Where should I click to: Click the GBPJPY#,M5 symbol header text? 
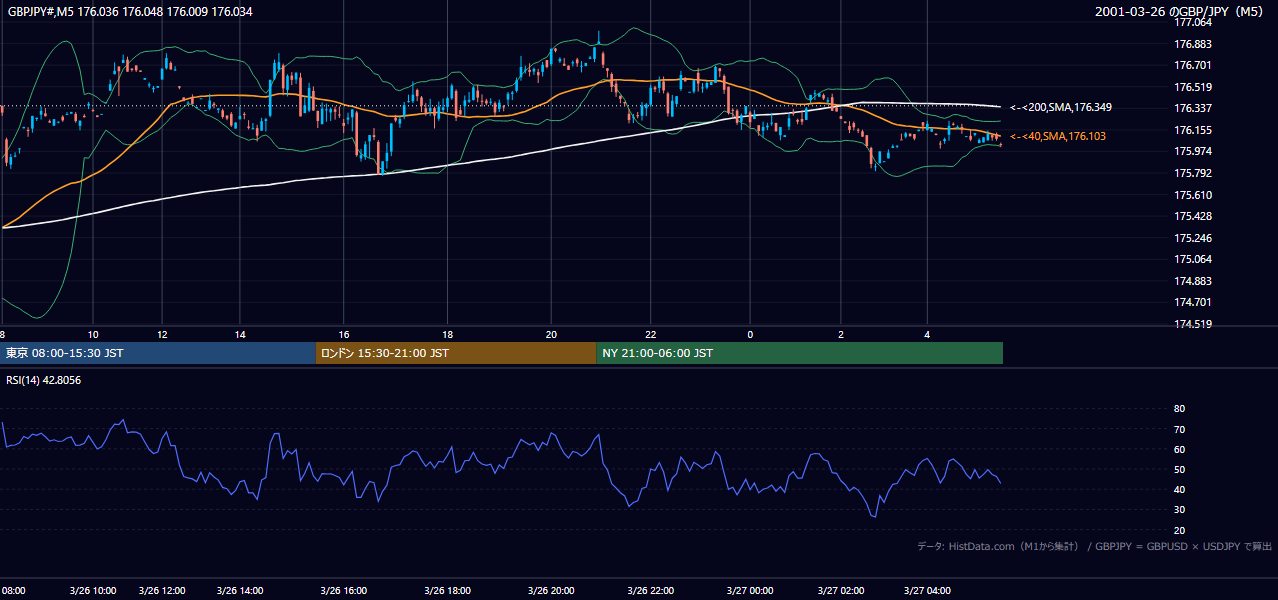[130, 12]
